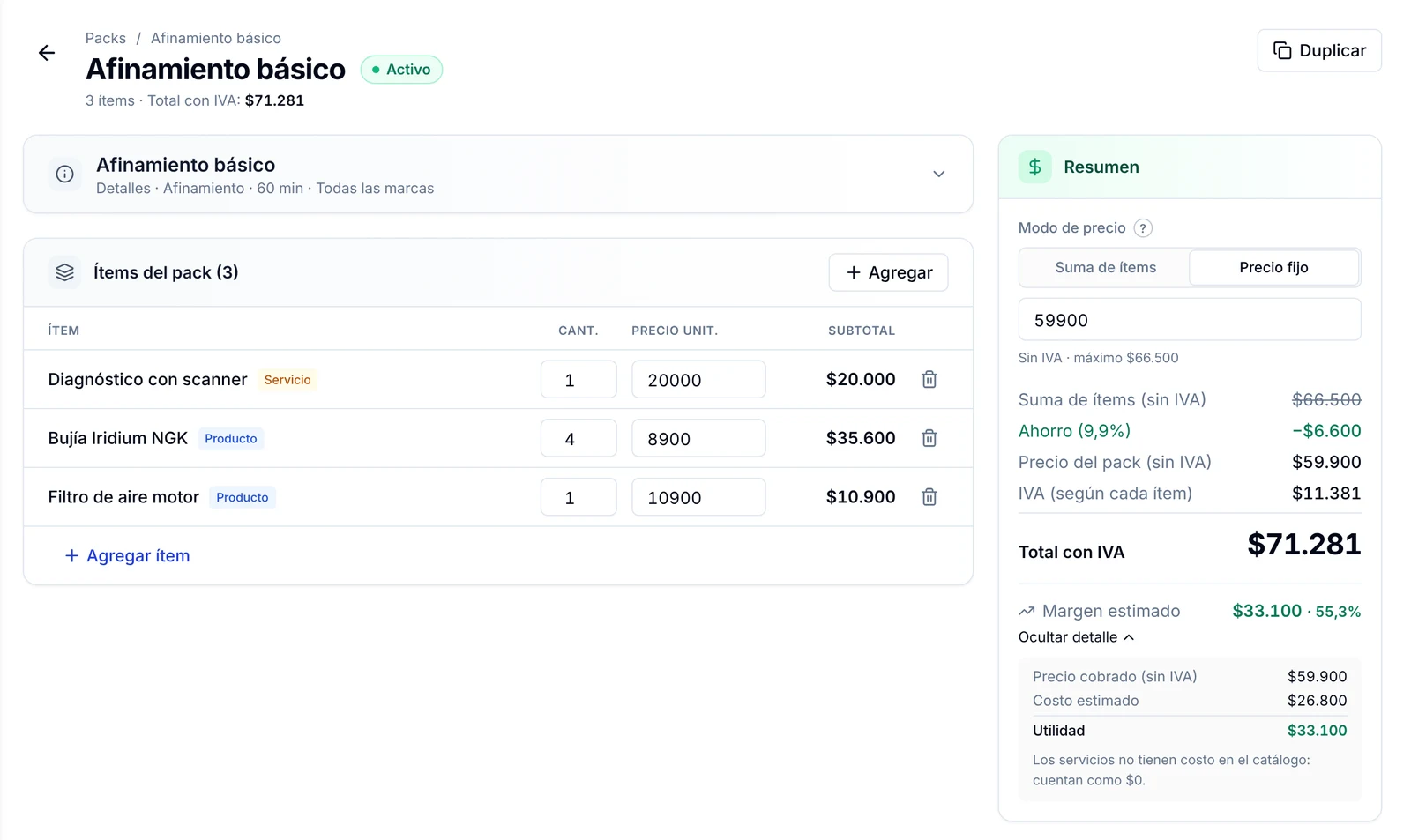Click the info icon in details card
1411x840 pixels.
[x=65, y=175]
